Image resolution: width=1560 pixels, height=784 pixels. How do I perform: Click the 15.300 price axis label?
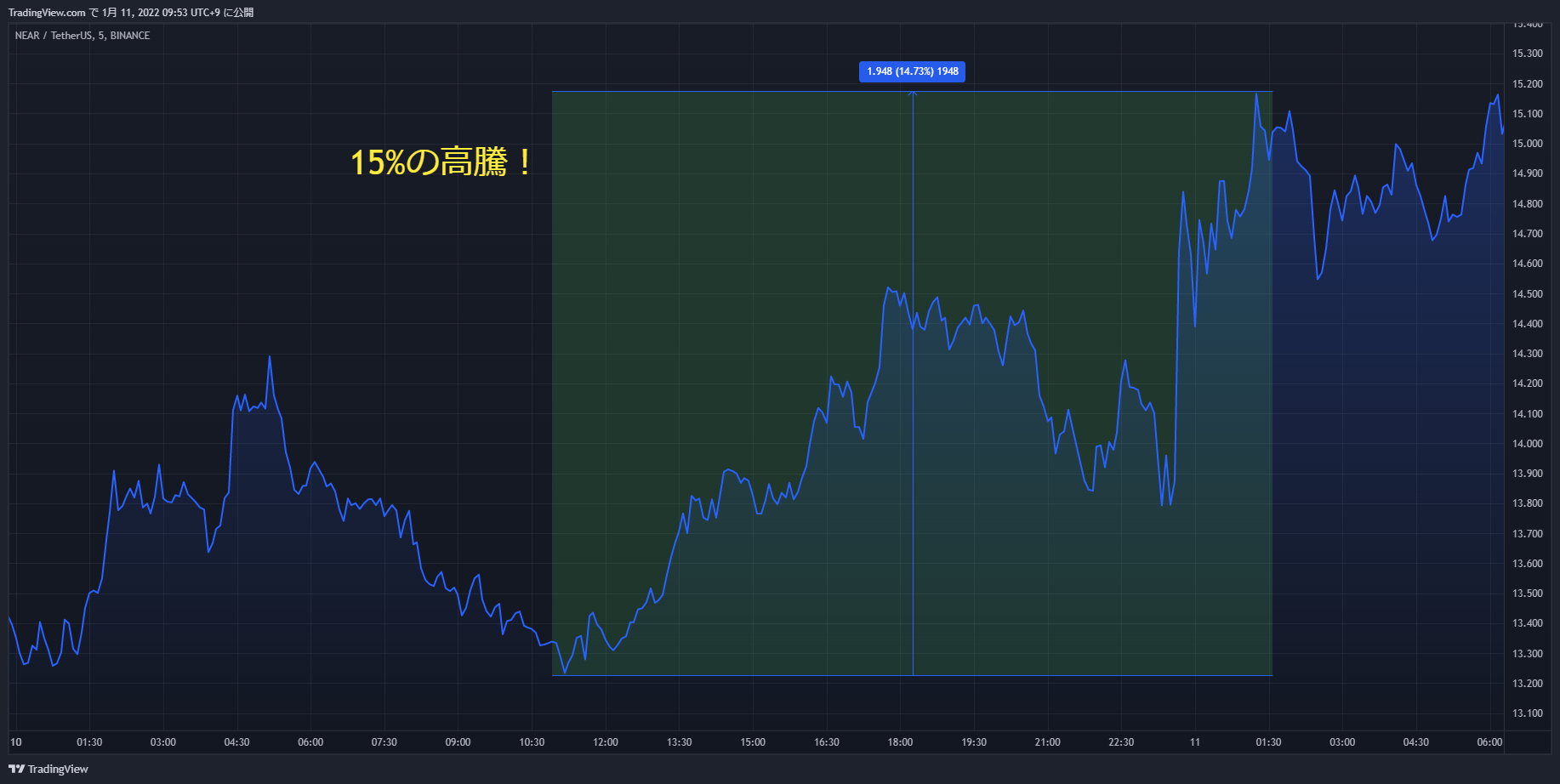(x=1527, y=54)
